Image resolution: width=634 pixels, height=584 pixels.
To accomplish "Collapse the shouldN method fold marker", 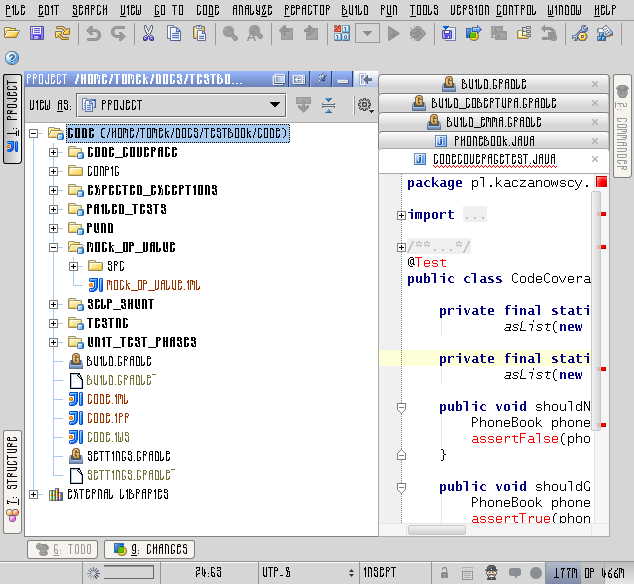I will 401,408.
